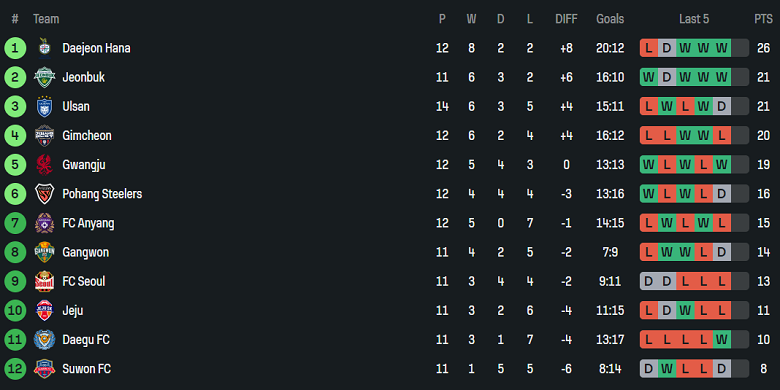The width and height of the screenshot is (780, 390).
Task: Open the Ulsan club logo
Action: 44,106
